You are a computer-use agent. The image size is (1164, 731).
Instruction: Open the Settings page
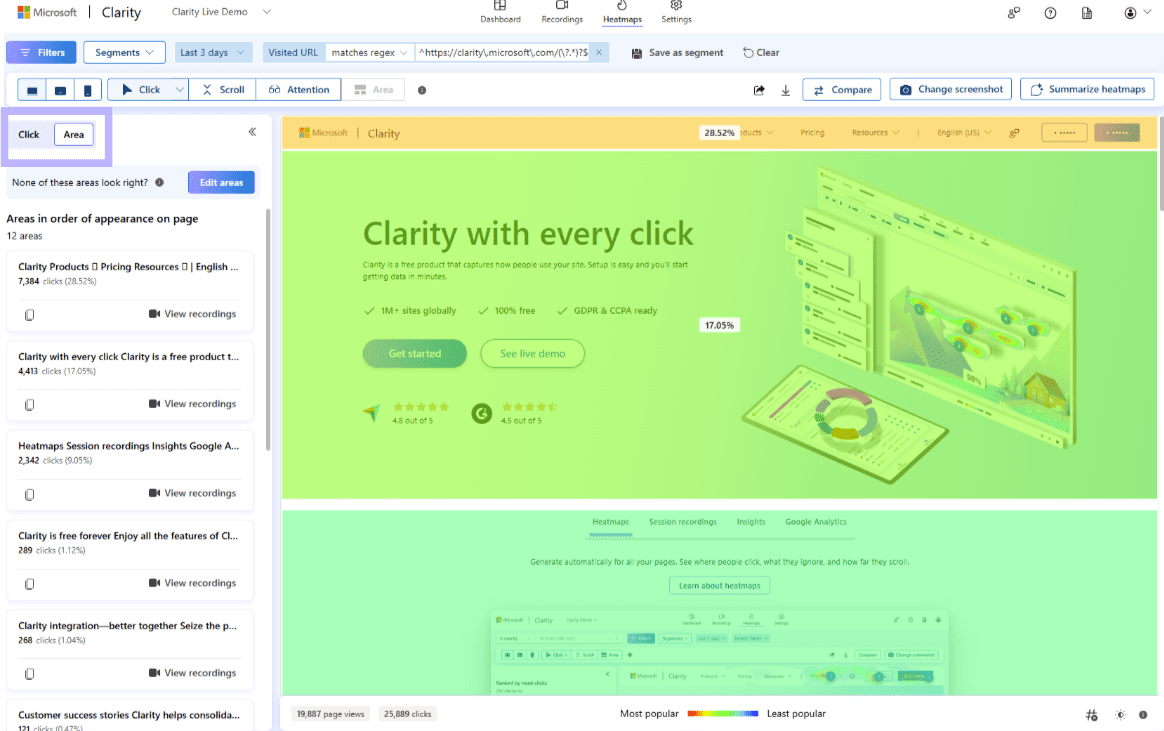pos(676,12)
